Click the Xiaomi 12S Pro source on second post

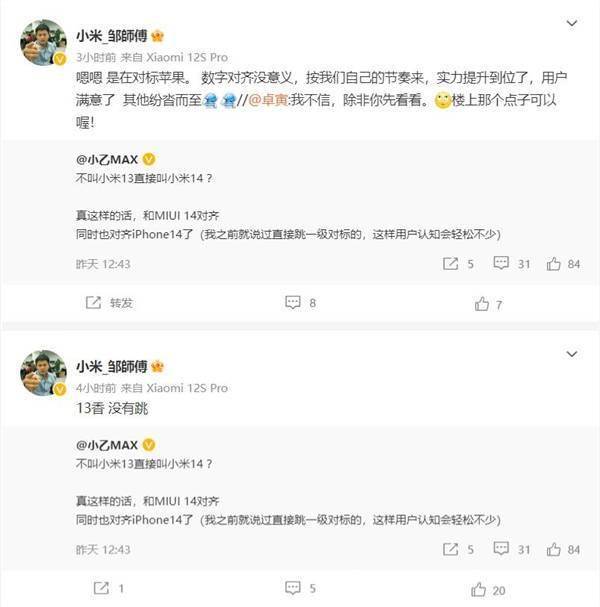(187, 388)
